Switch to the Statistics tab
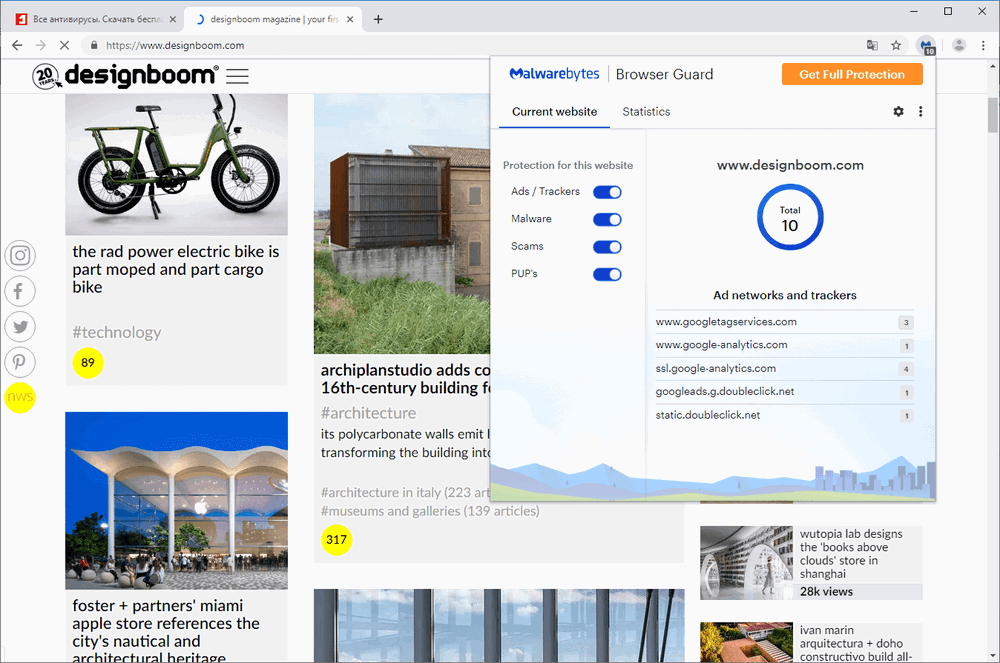This screenshot has height=663, width=1000. [x=645, y=111]
